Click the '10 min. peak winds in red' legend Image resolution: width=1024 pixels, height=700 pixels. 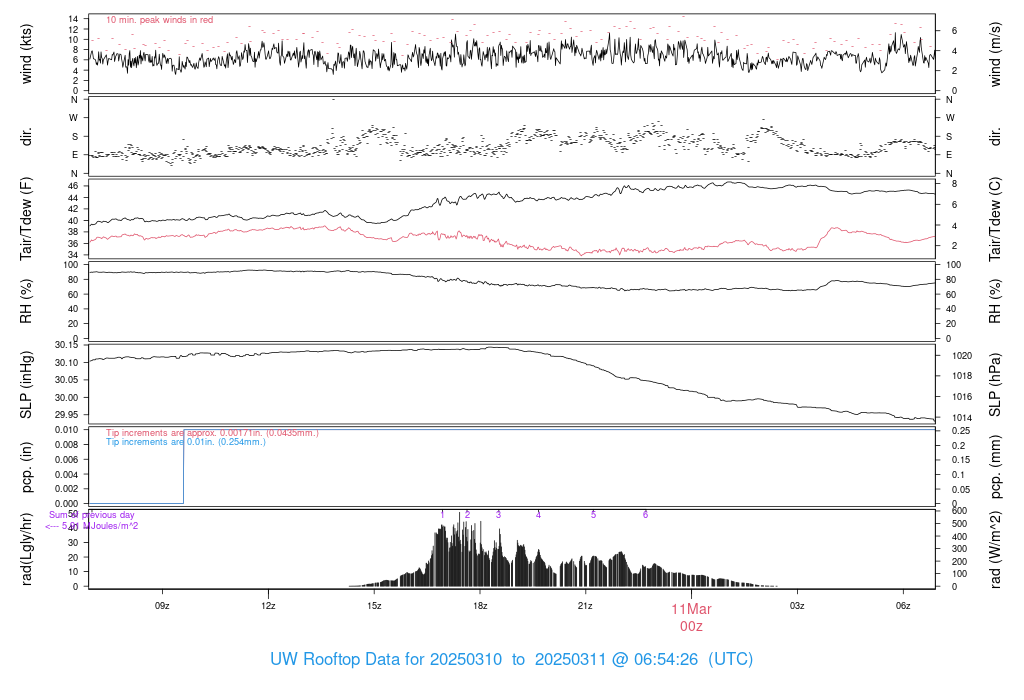pos(159,20)
